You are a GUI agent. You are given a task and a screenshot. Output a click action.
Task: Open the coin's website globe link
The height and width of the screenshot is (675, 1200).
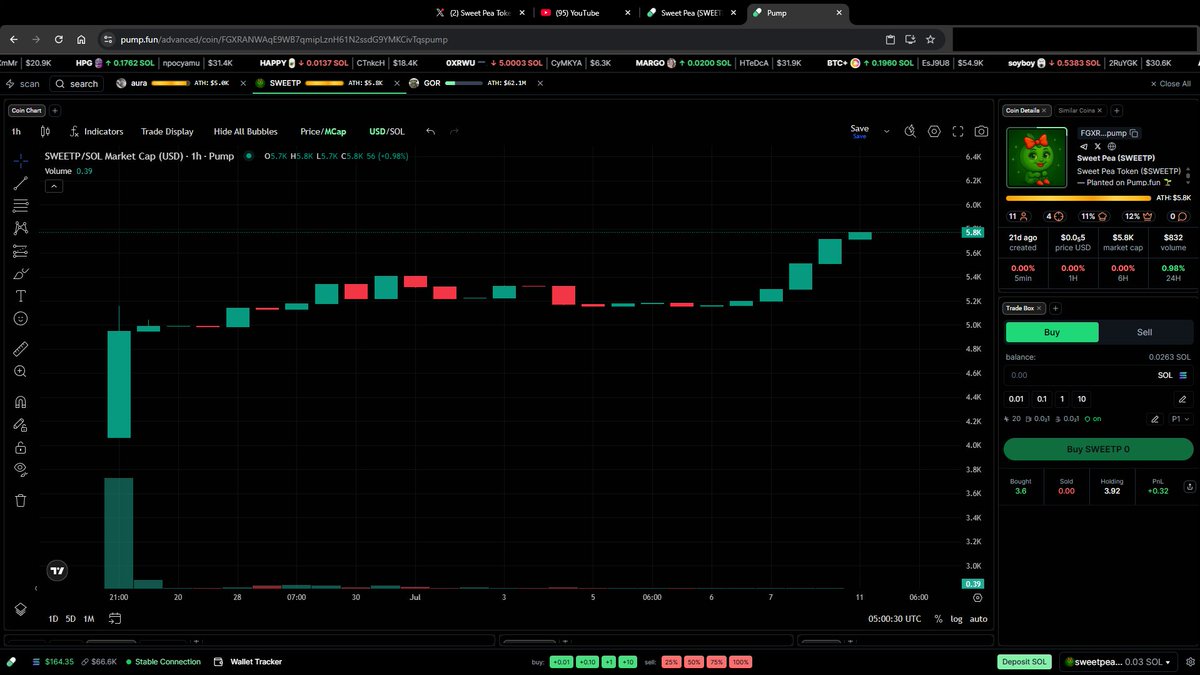(x=1111, y=146)
